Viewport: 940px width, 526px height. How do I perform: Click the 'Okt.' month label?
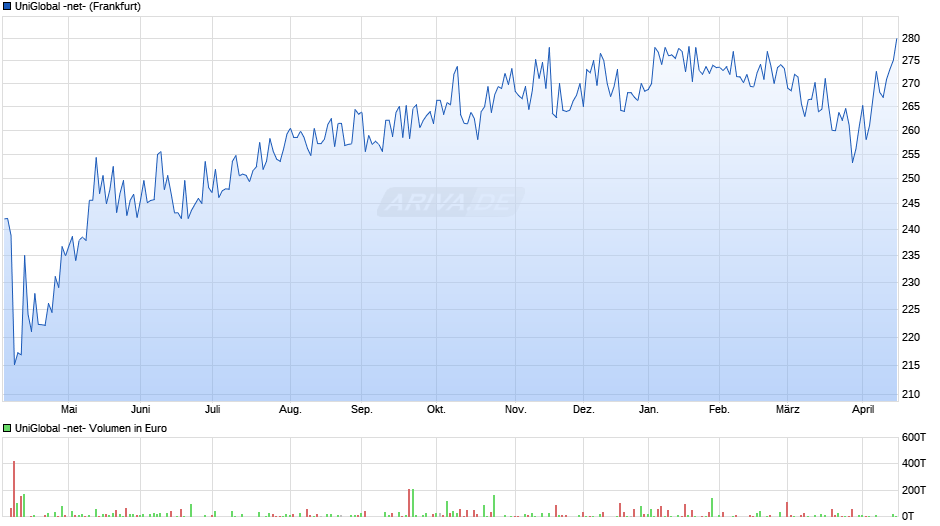(436, 409)
